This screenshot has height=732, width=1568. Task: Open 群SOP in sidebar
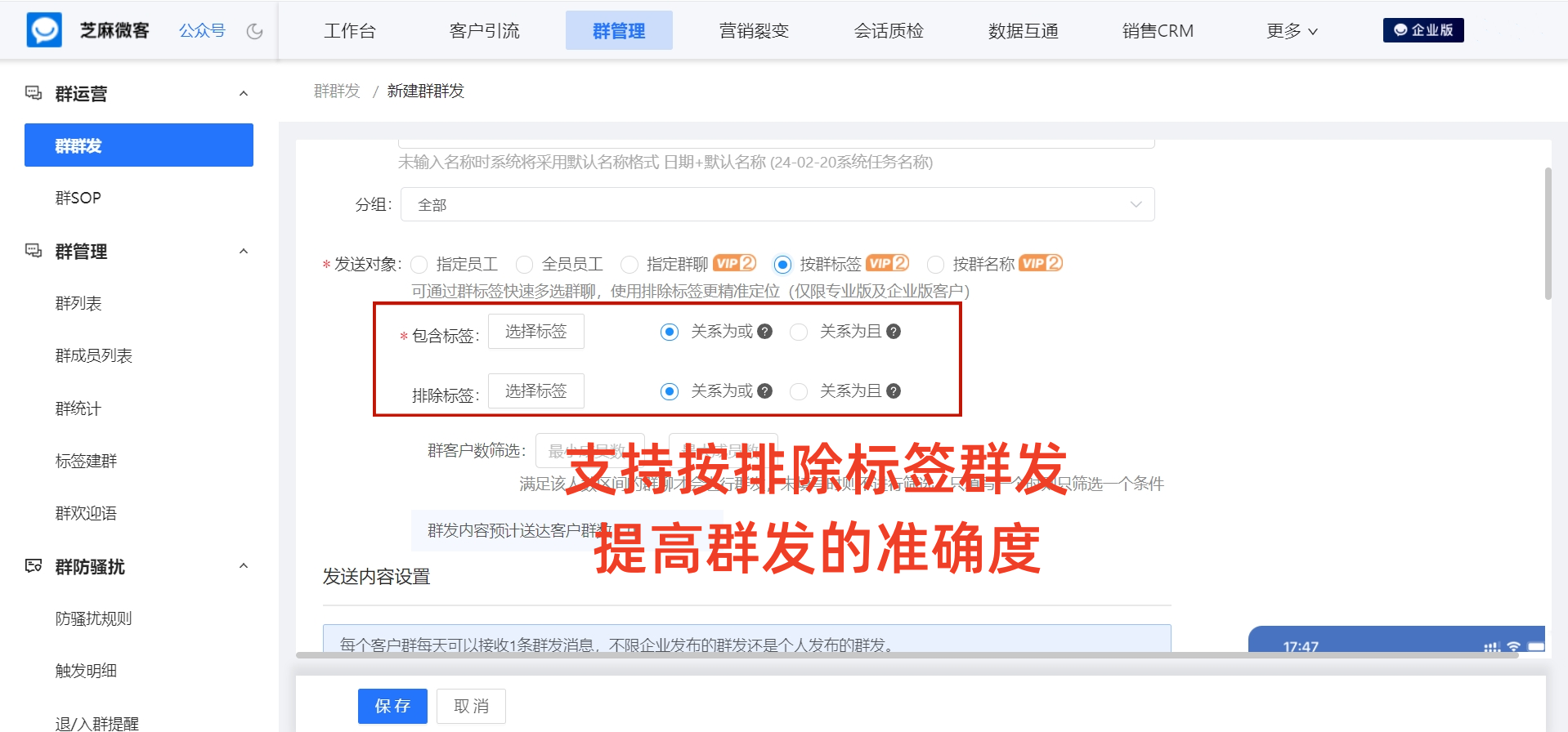pos(78,198)
